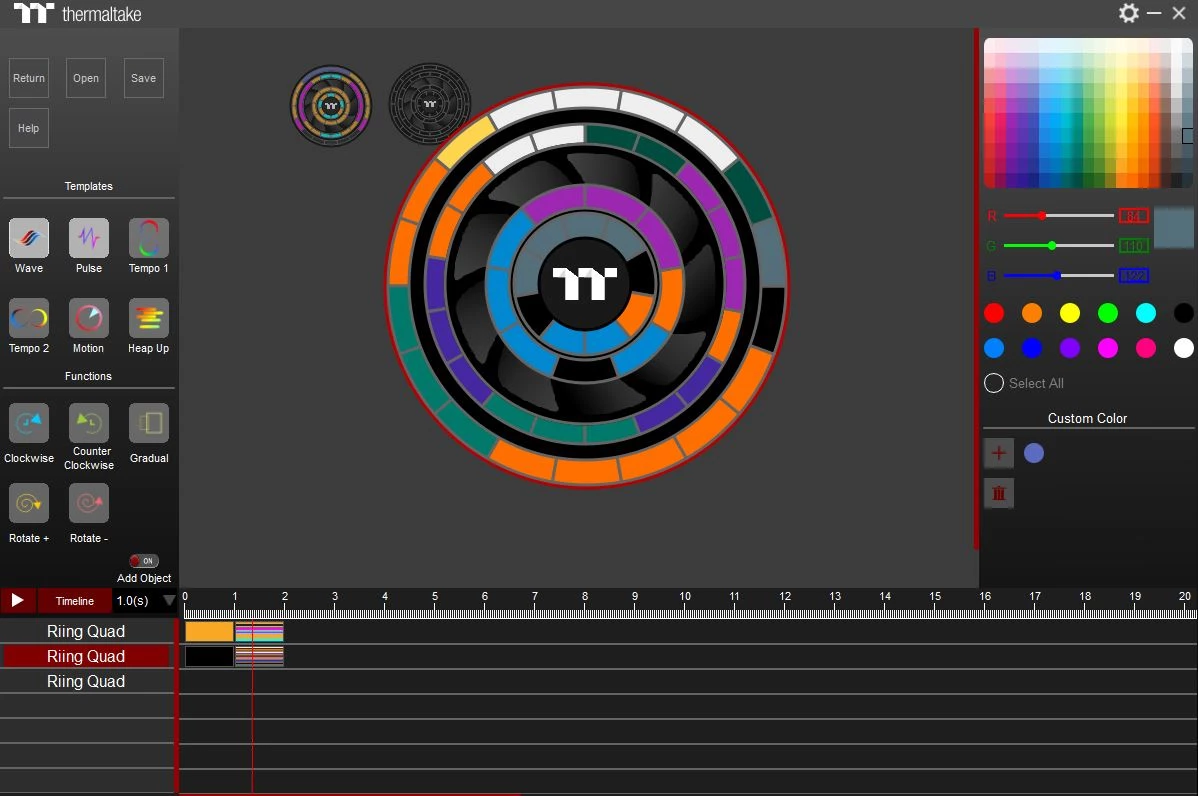
Task: Pick the red preset color swatch
Action: coord(994,313)
